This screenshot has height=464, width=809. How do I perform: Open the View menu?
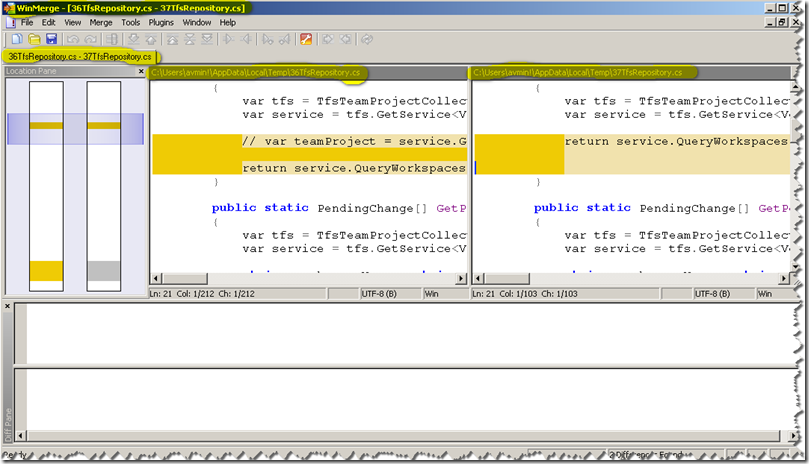pos(72,23)
